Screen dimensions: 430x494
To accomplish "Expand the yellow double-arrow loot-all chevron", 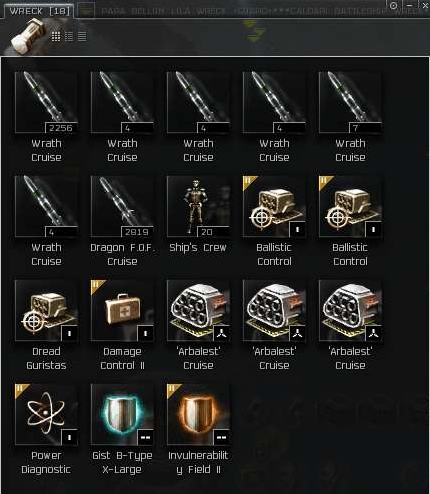I will [x=253, y=31].
